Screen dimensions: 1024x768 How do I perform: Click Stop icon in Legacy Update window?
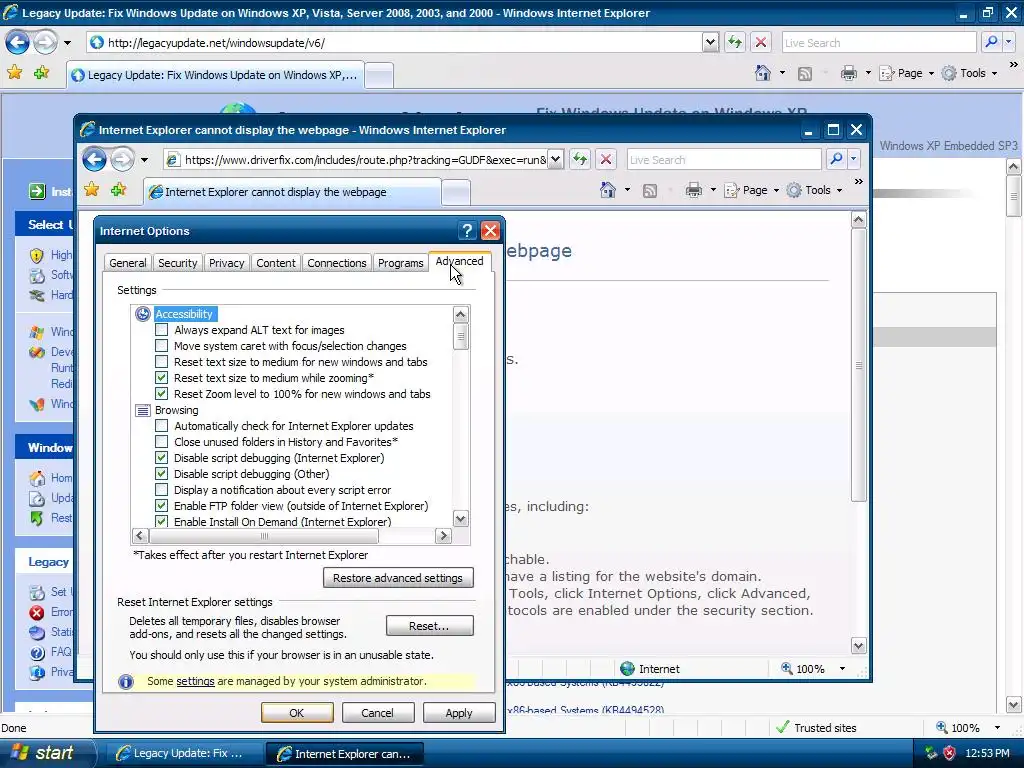[761, 42]
